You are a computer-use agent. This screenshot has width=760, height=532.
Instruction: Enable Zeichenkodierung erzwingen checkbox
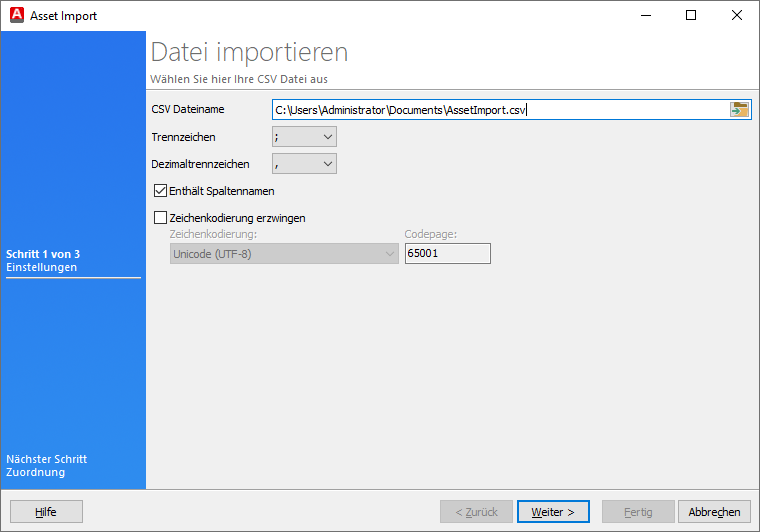(160, 218)
